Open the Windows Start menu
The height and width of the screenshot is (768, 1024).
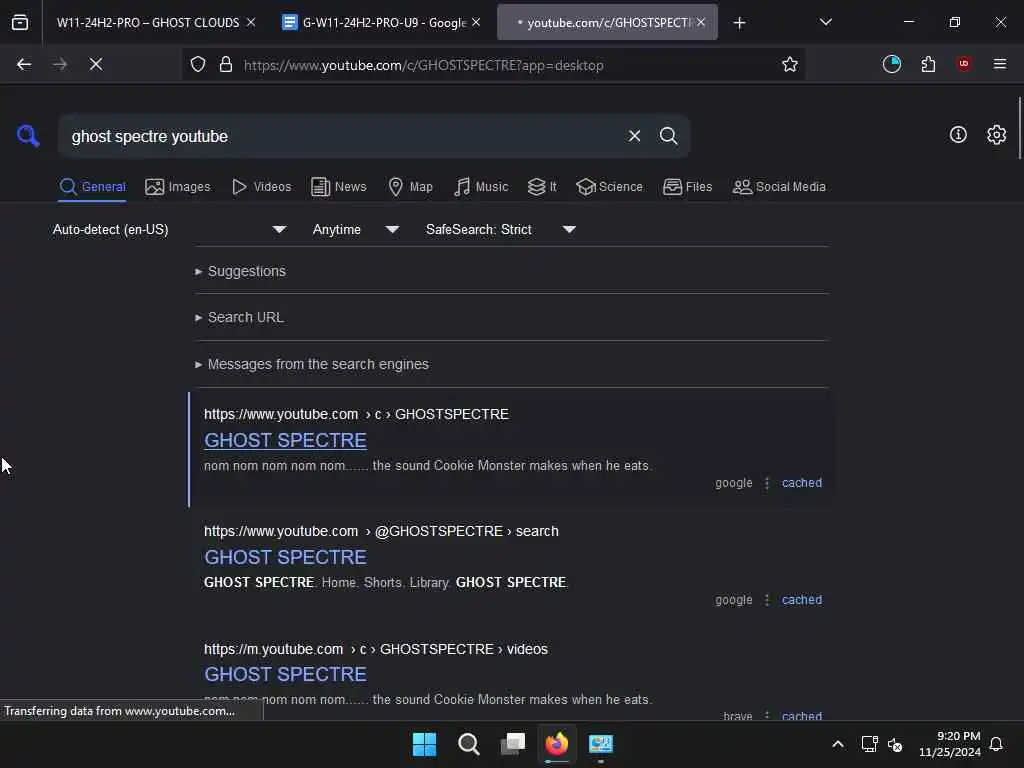click(x=424, y=744)
